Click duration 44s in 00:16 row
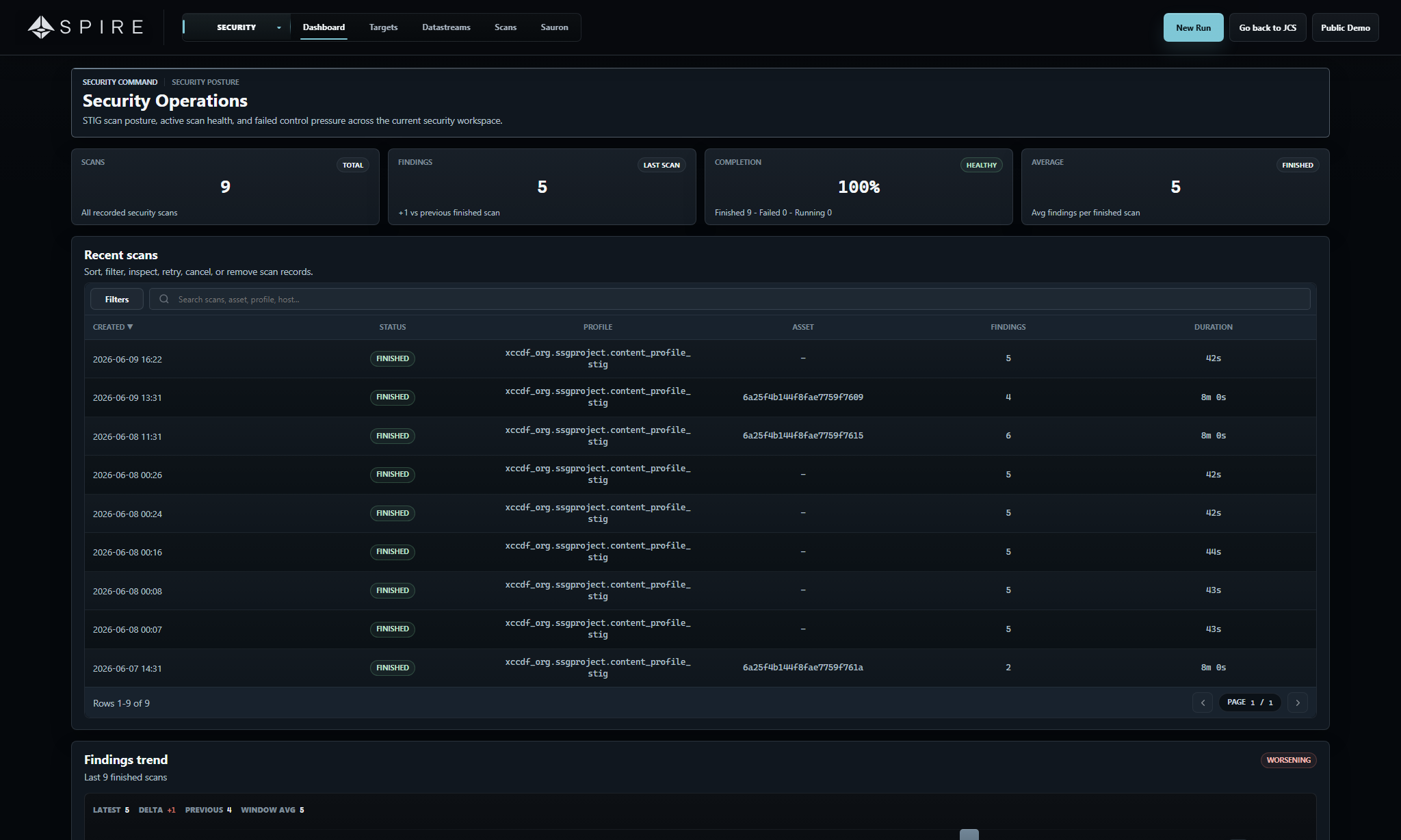The height and width of the screenshot is (840, 1401). [x=1214, y=552]
